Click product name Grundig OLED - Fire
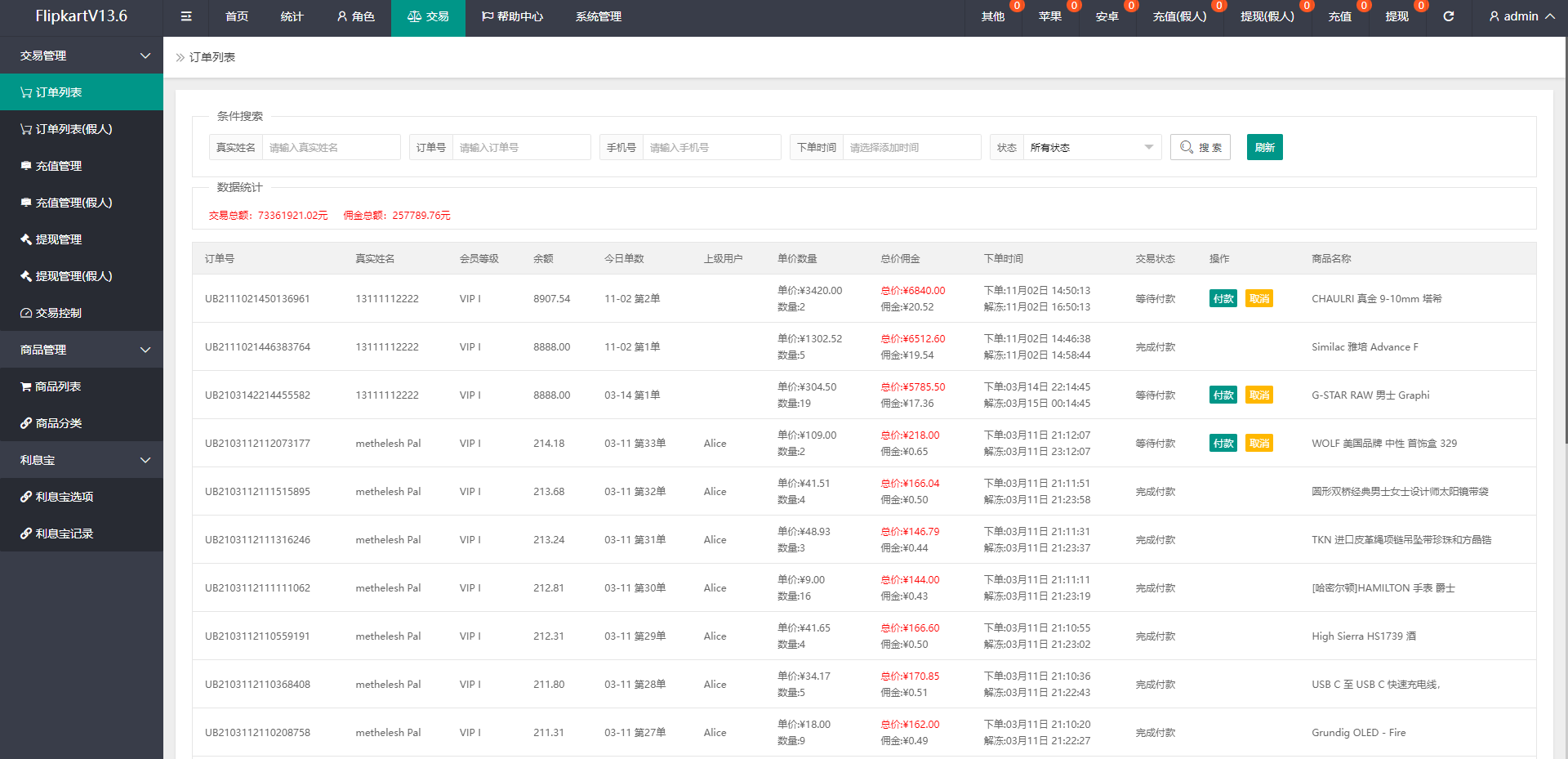This screenshot has width=1568, height=759. 1359,733
